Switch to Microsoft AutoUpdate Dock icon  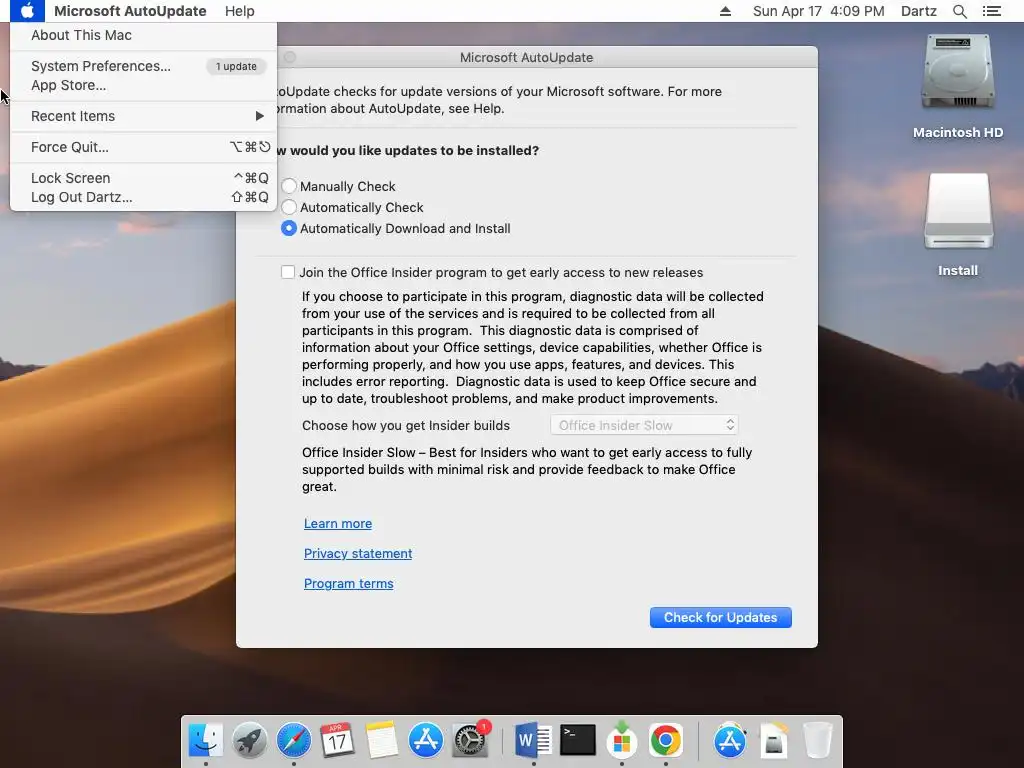point(622,741)
